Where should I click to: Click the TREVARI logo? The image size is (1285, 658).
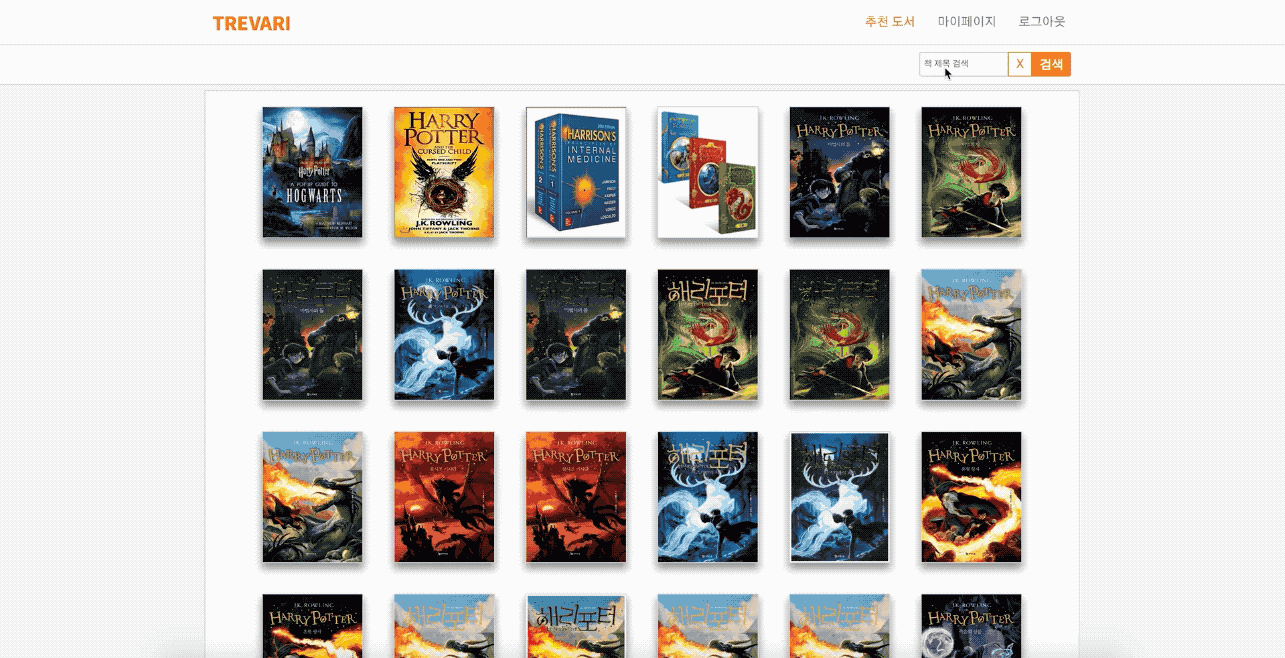(251, 23)
